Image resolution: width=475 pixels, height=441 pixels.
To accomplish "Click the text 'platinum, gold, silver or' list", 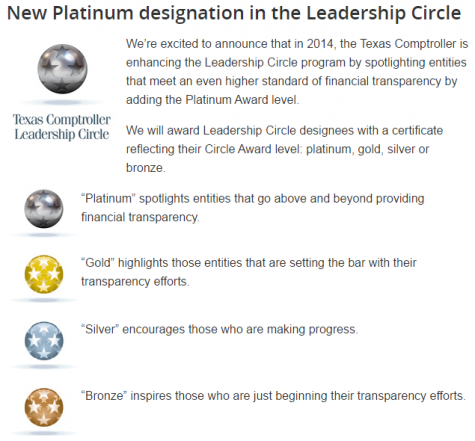I will (367, 149).
